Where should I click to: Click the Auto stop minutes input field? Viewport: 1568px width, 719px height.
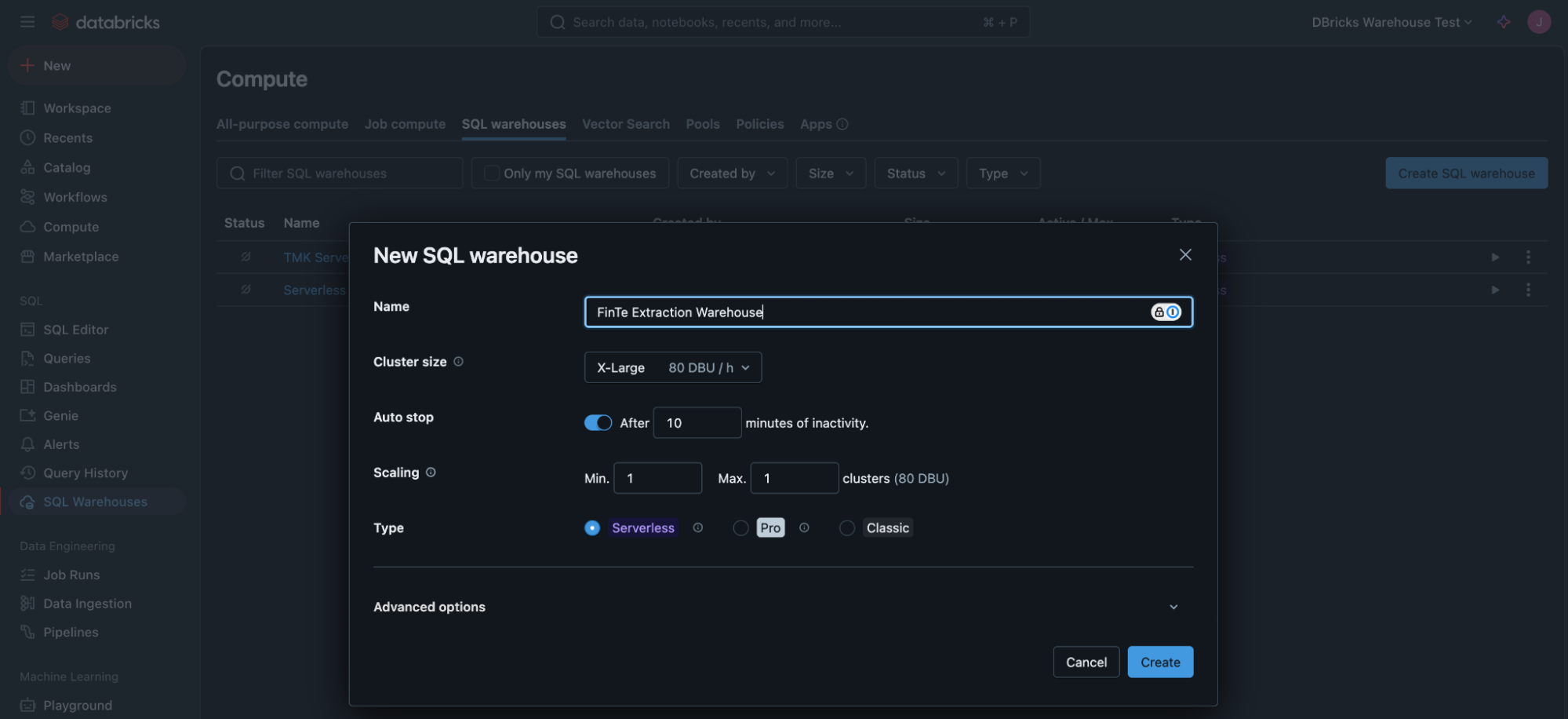pyautogui.click(x=697, y=423)
